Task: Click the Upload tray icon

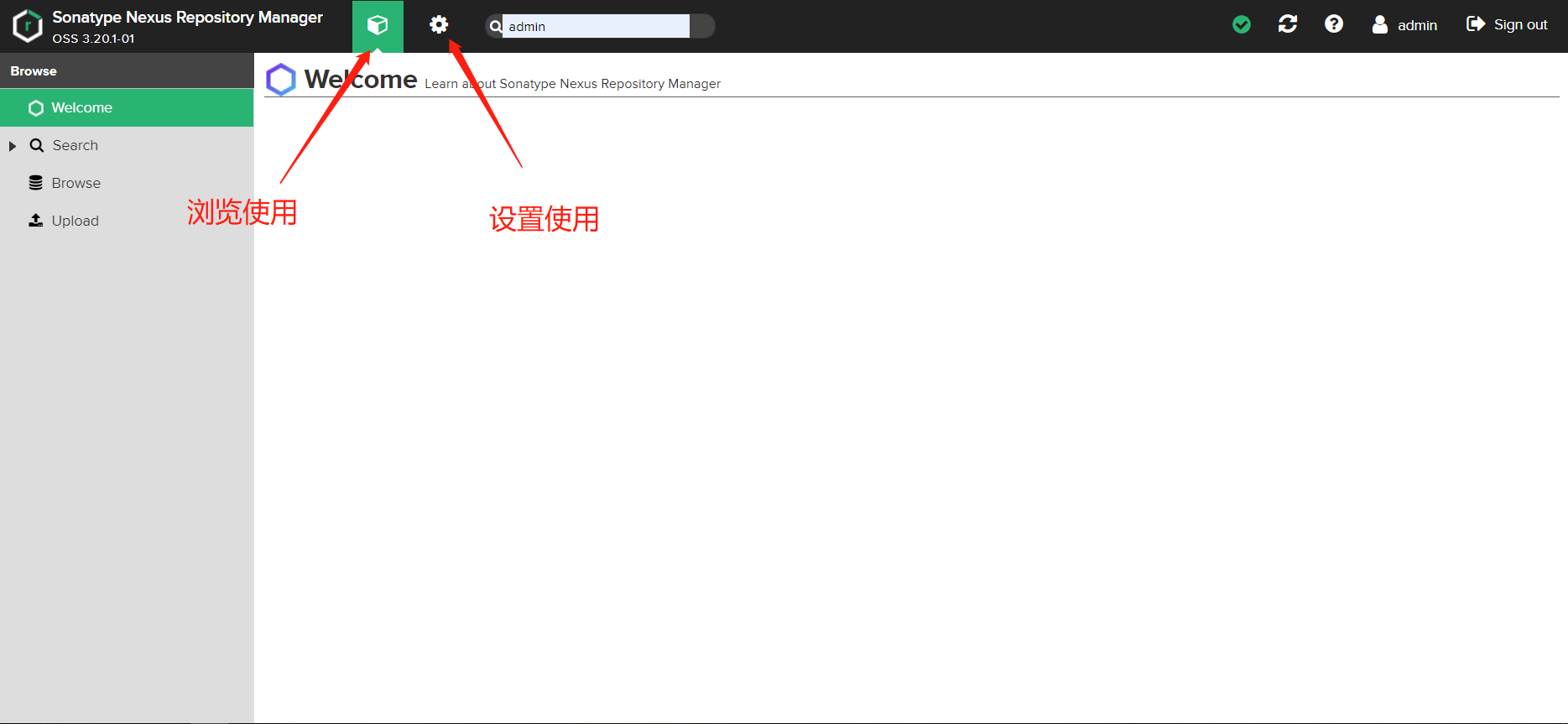Action: click(x=36, y=221)
